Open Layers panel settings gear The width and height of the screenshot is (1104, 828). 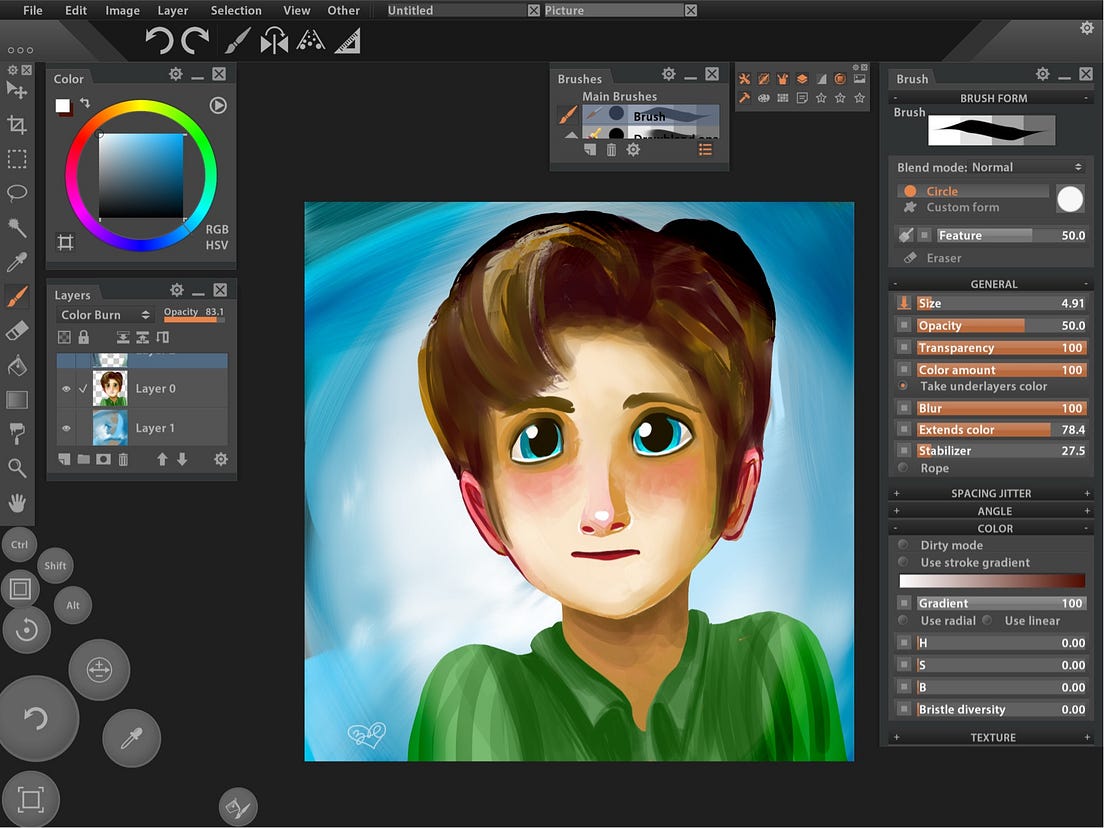pos(221,460)
